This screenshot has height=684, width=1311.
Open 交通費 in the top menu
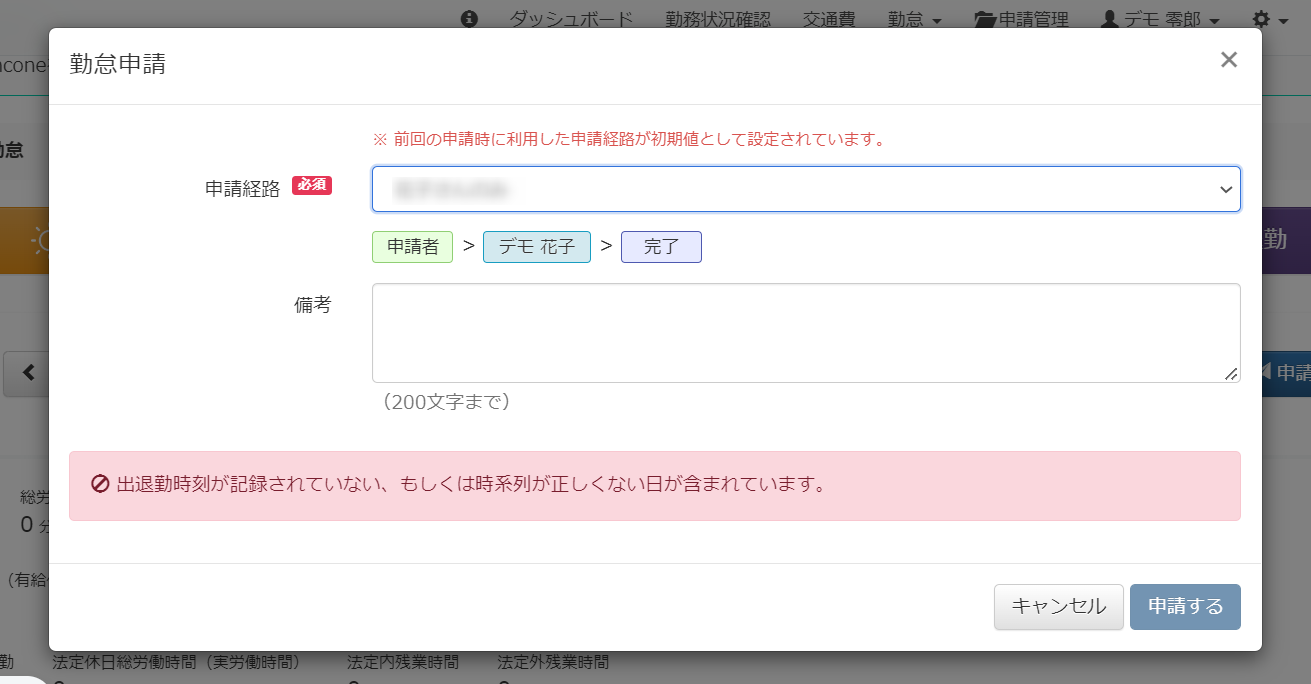[829, 19]
